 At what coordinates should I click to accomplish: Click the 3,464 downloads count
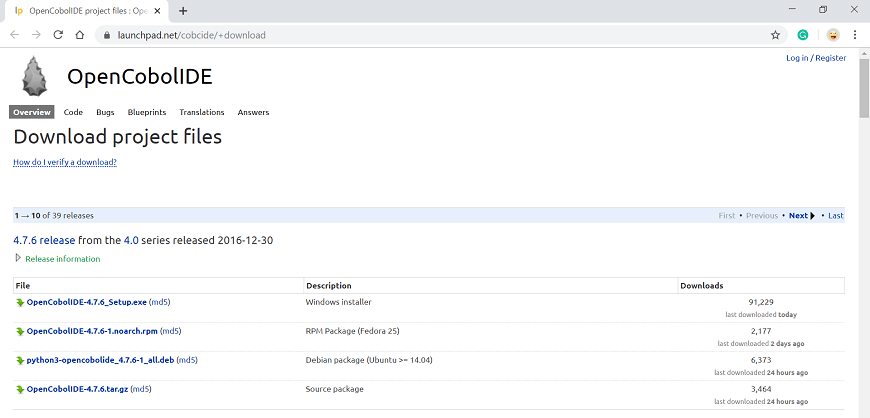(x=761, y=389)
